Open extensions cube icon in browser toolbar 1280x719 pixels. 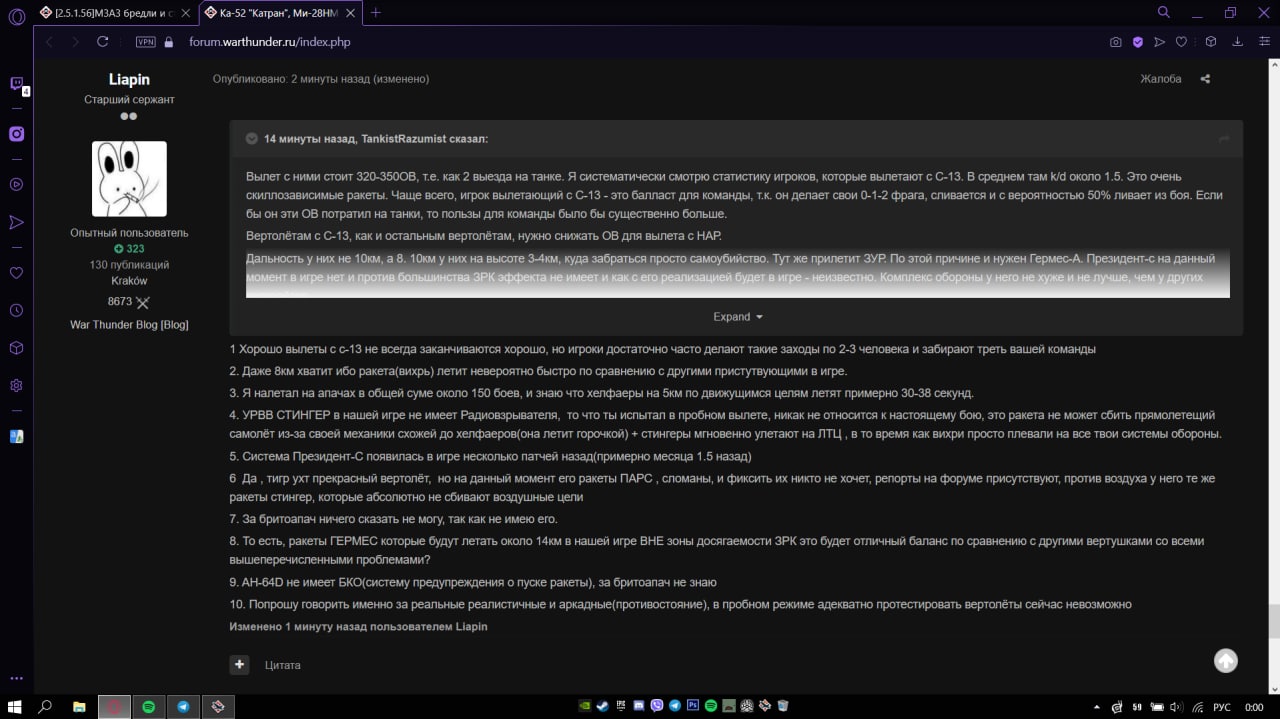click(1210, 42)
